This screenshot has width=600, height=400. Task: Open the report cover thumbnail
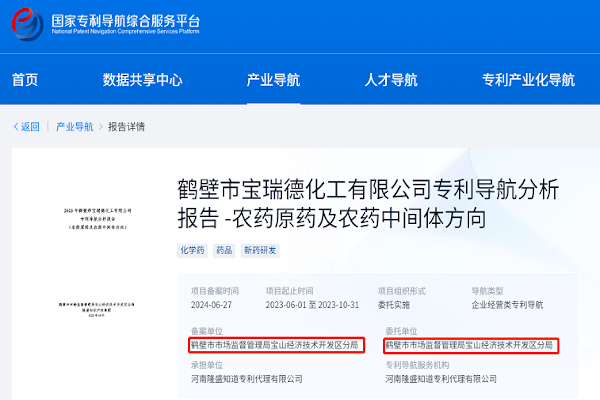tap(96, 263)
